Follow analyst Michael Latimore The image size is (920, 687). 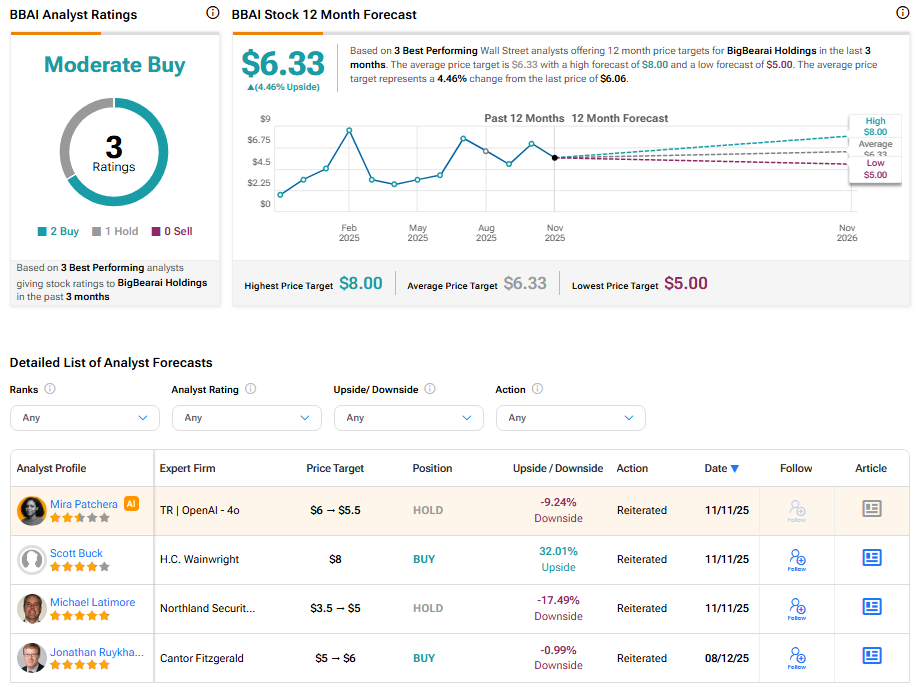click(x=796, y=608)
